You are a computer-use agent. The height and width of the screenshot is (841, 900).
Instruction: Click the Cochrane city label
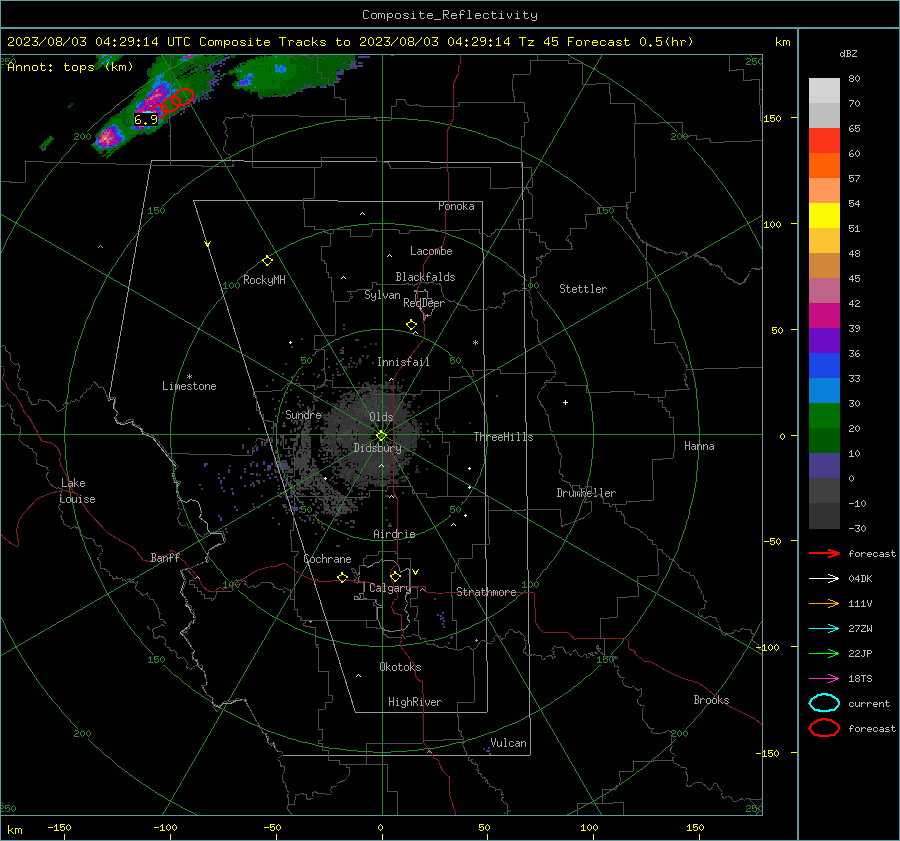coord(327,559)
